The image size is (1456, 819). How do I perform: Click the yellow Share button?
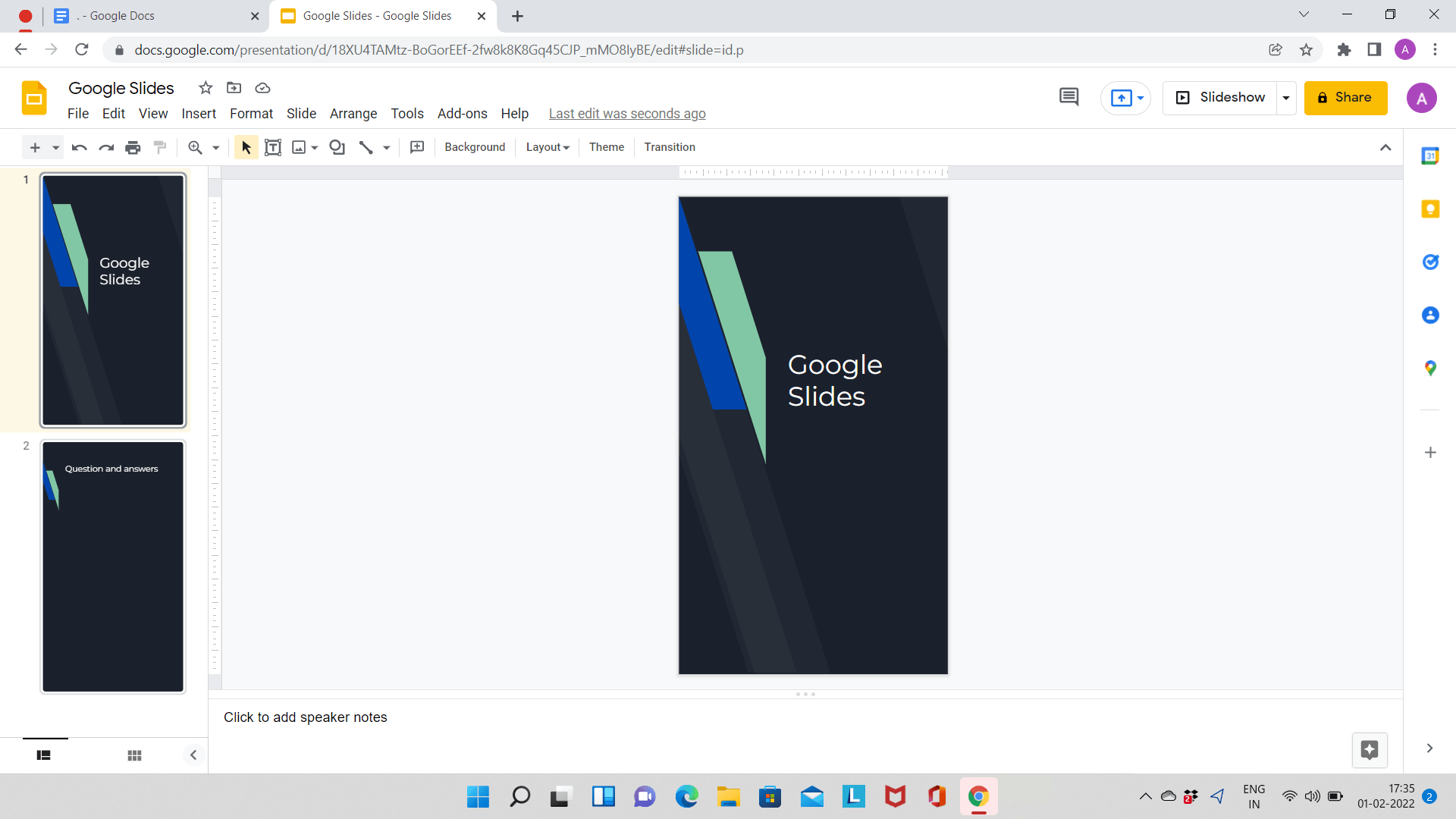coord(1345,98)
